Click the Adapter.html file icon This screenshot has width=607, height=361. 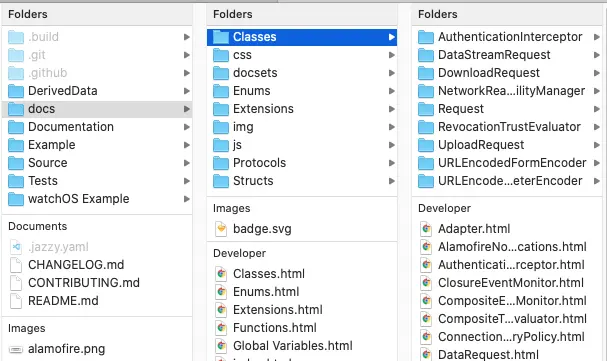click(x=426, y=229)
